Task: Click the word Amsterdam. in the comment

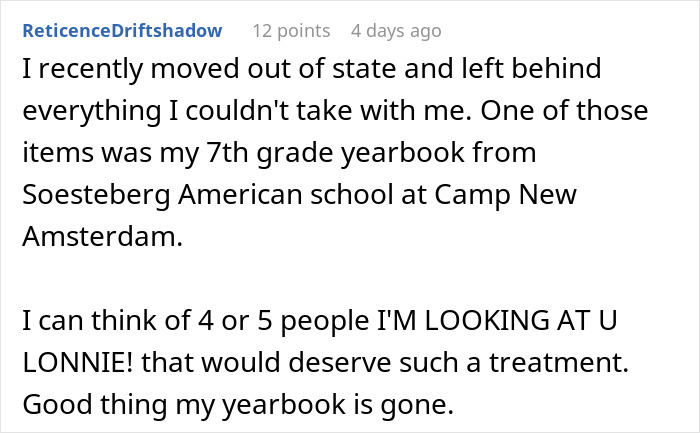Action: pos(103,236)
